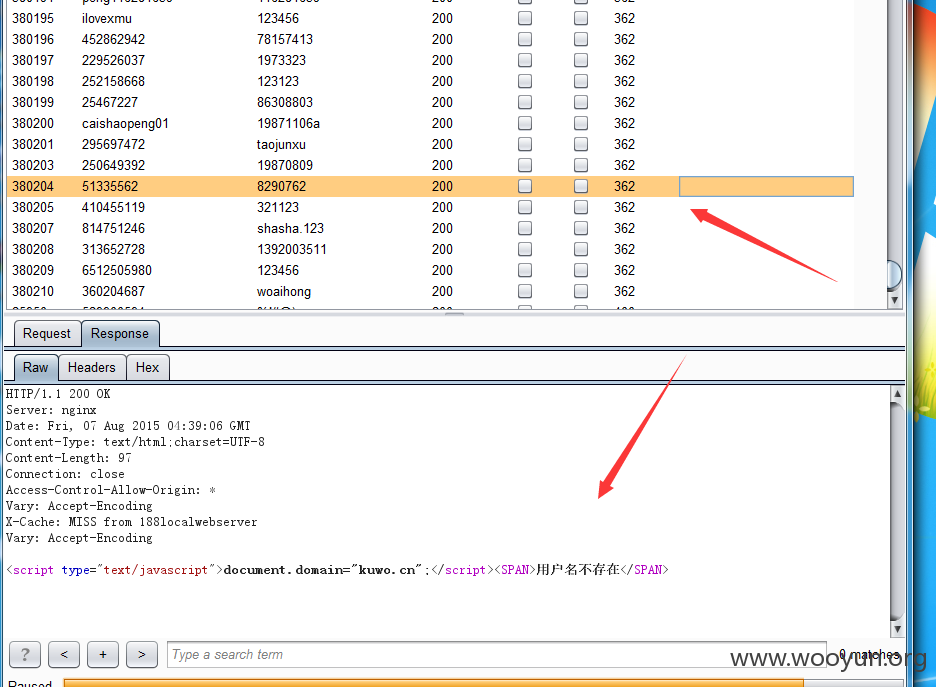Viewport: 936px width, 687px height.
Task: Open the Hex view tab
Action: (x=147, y=368)
